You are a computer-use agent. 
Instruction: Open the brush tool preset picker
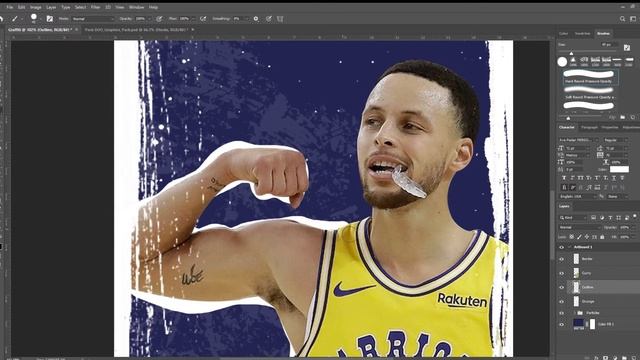tap(15, 19)
